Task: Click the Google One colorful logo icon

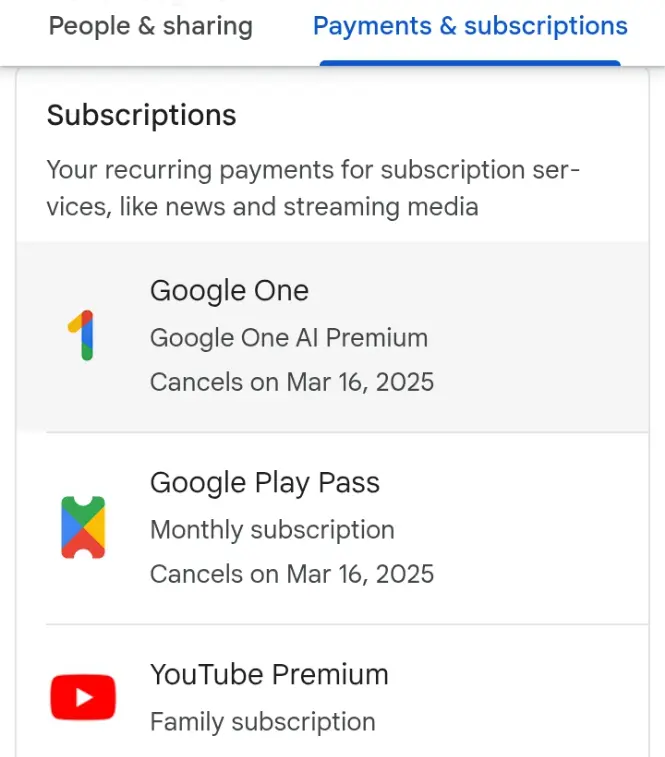Action: [82, 335]
